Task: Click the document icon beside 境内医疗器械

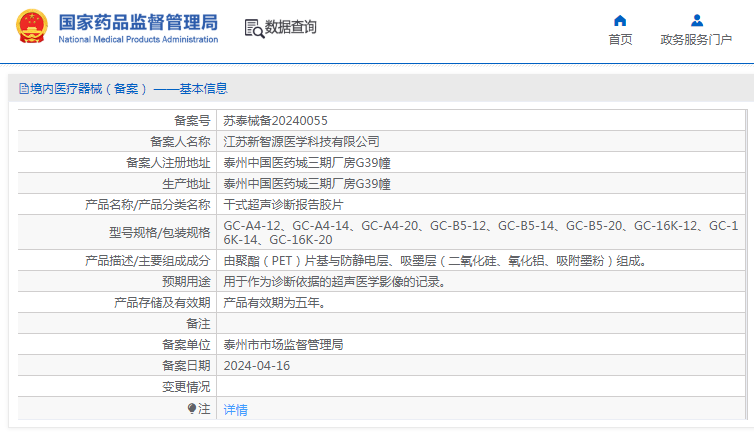Action: click(24, 89)
